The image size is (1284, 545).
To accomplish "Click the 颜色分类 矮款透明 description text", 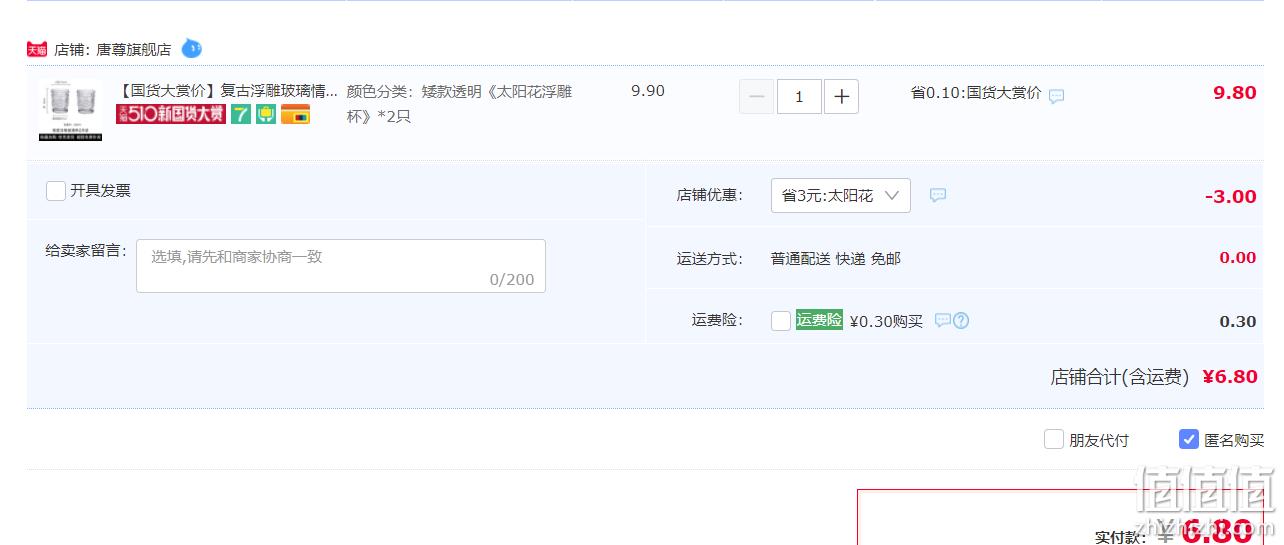I will (460, 103).
